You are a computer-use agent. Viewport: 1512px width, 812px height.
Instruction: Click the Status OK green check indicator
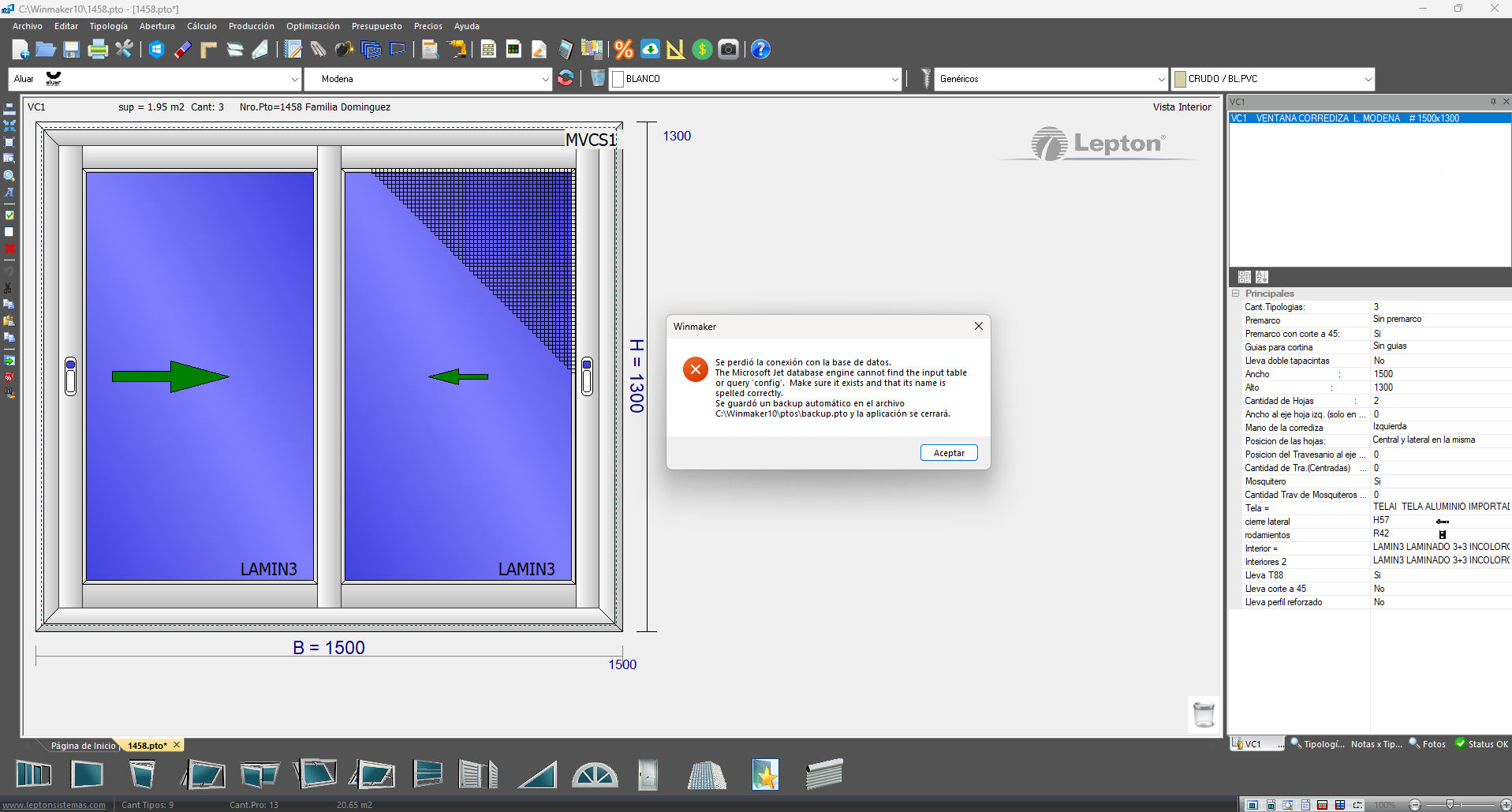pyautogui.click(x=1481, y=744)
